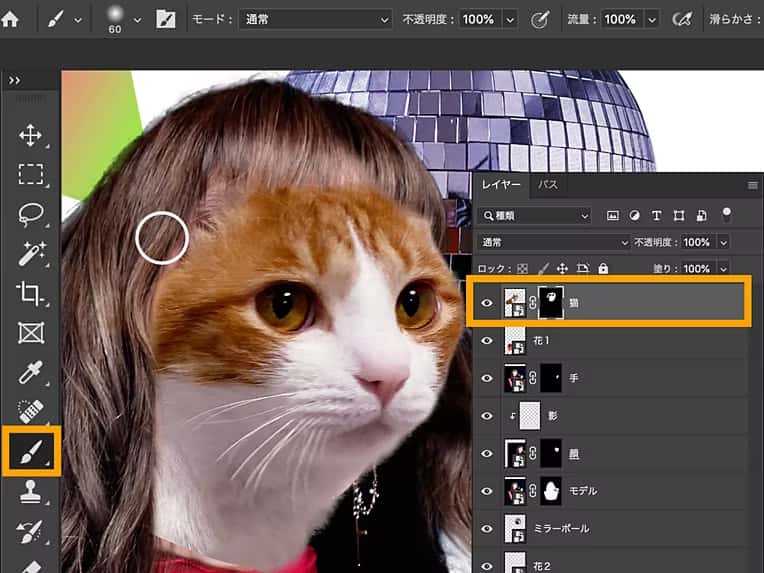764x573 pixels.
Task: Click the layer 不透明度 100% field
Action: point(697,242)
